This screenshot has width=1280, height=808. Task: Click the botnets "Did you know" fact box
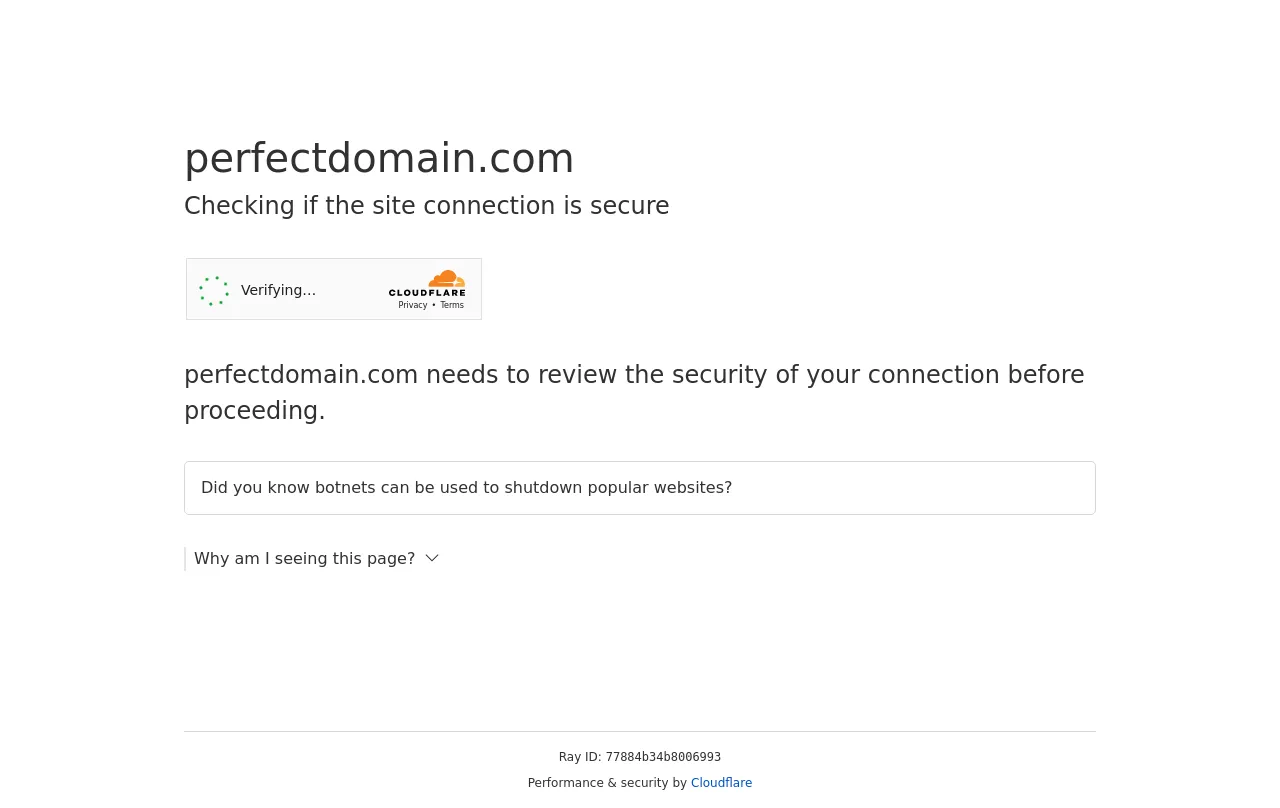pos(640,488)
